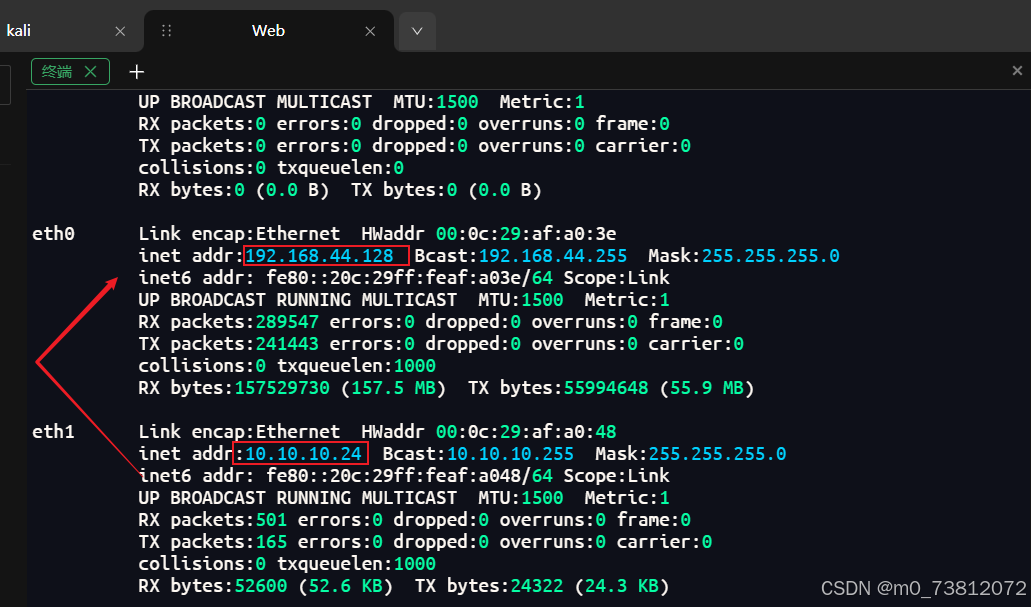Screen dimensions: 1031x607
Task: Click the IP address 192.168.44.128
Action: click(320, 256)
